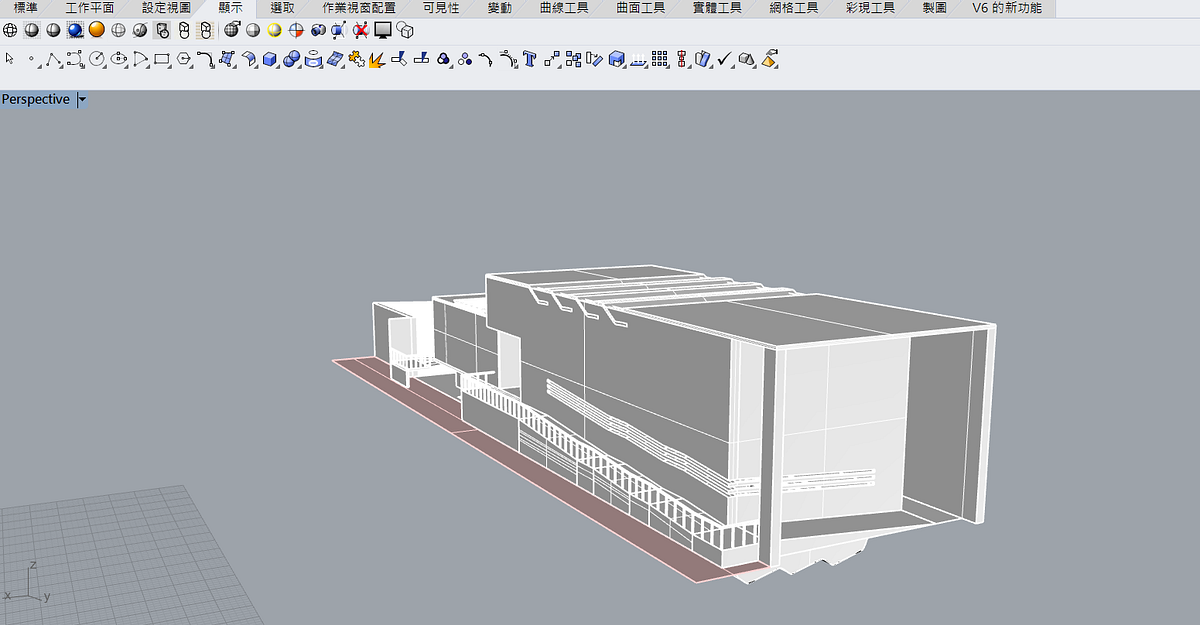Select the Polyline tool
Viewport: 1200px width, 625px height.
point(51,58)
